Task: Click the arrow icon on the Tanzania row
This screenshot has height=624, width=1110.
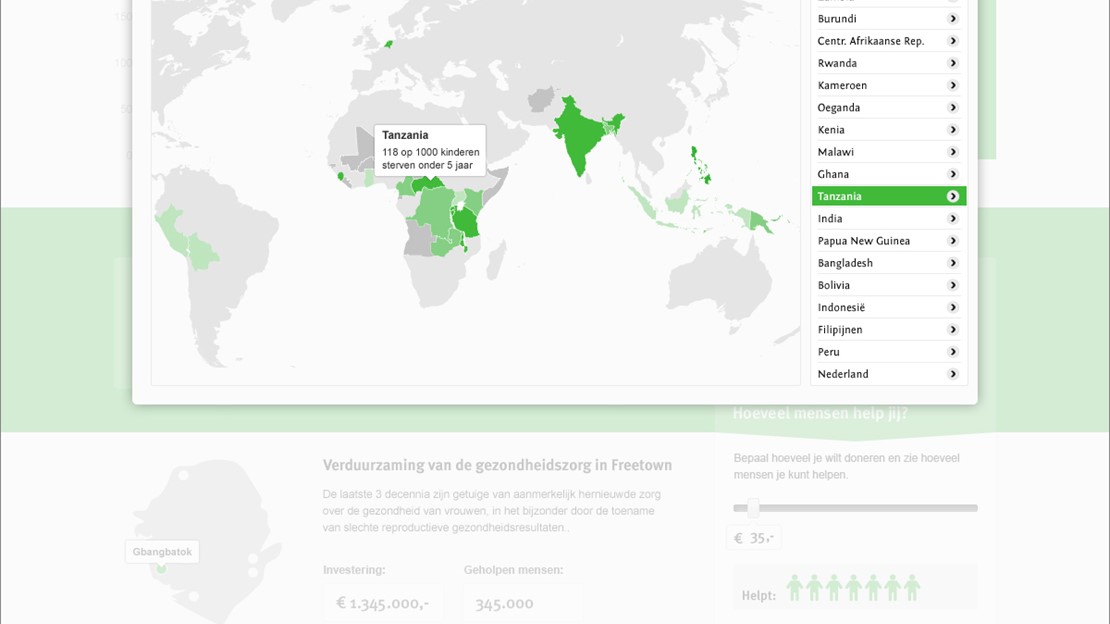Action: (953, 197)
